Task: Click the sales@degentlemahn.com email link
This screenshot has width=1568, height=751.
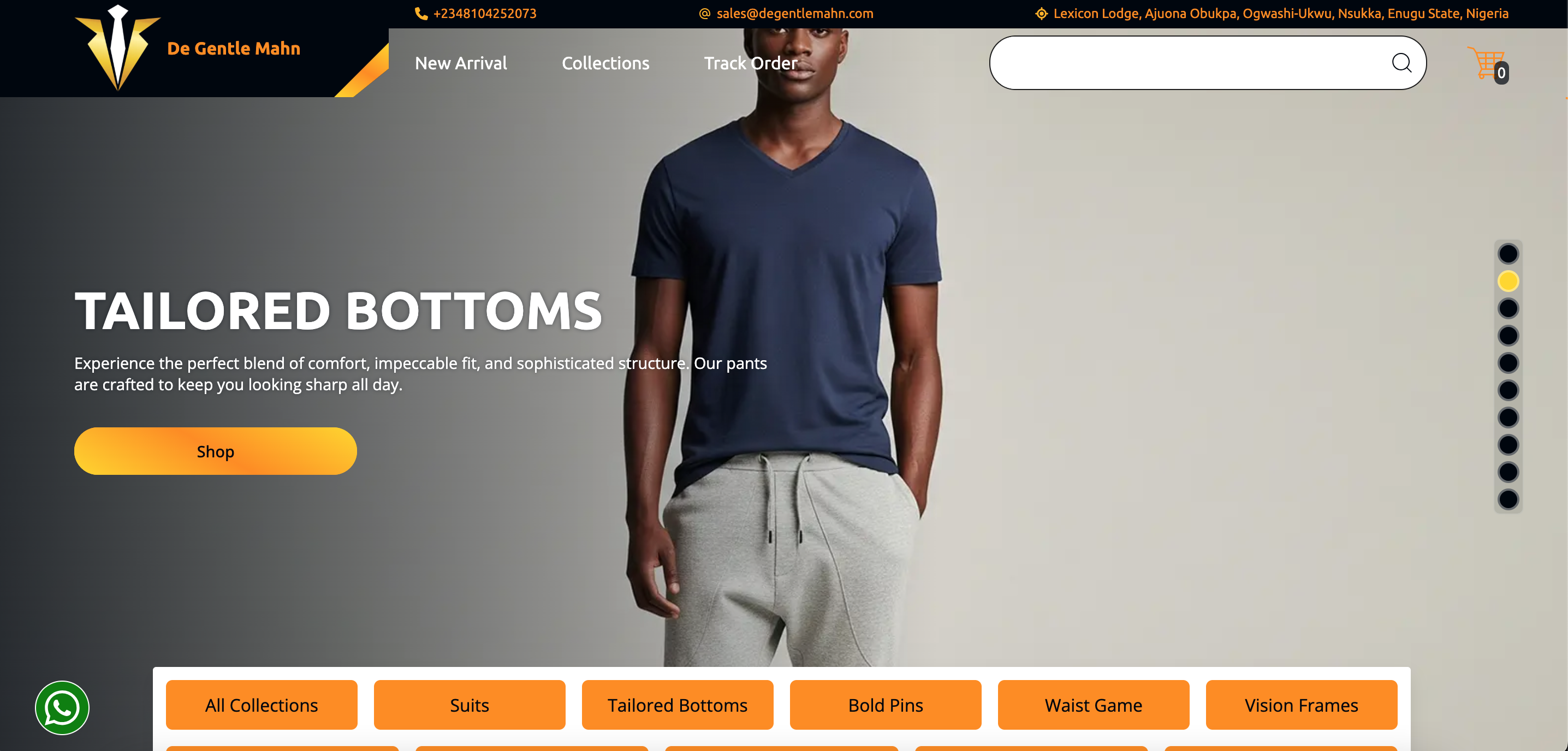Action: [x=795, y=14]
